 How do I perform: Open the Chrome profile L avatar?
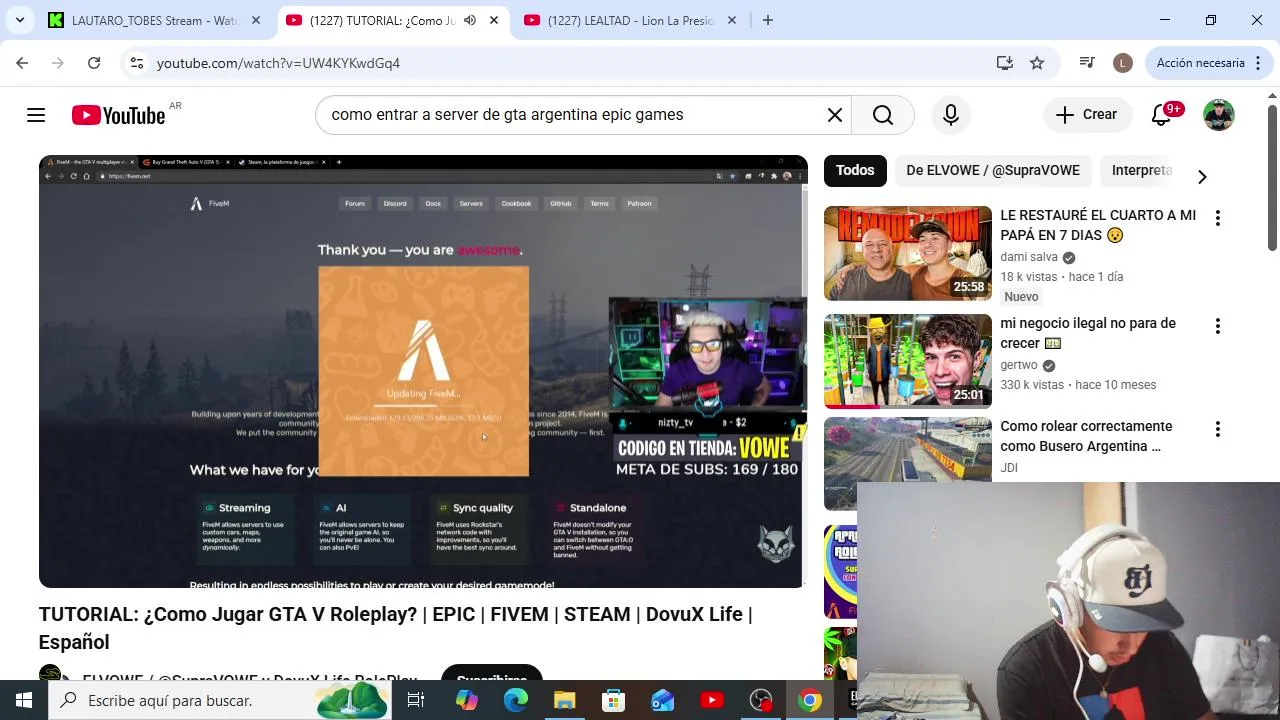(1123, 63)
